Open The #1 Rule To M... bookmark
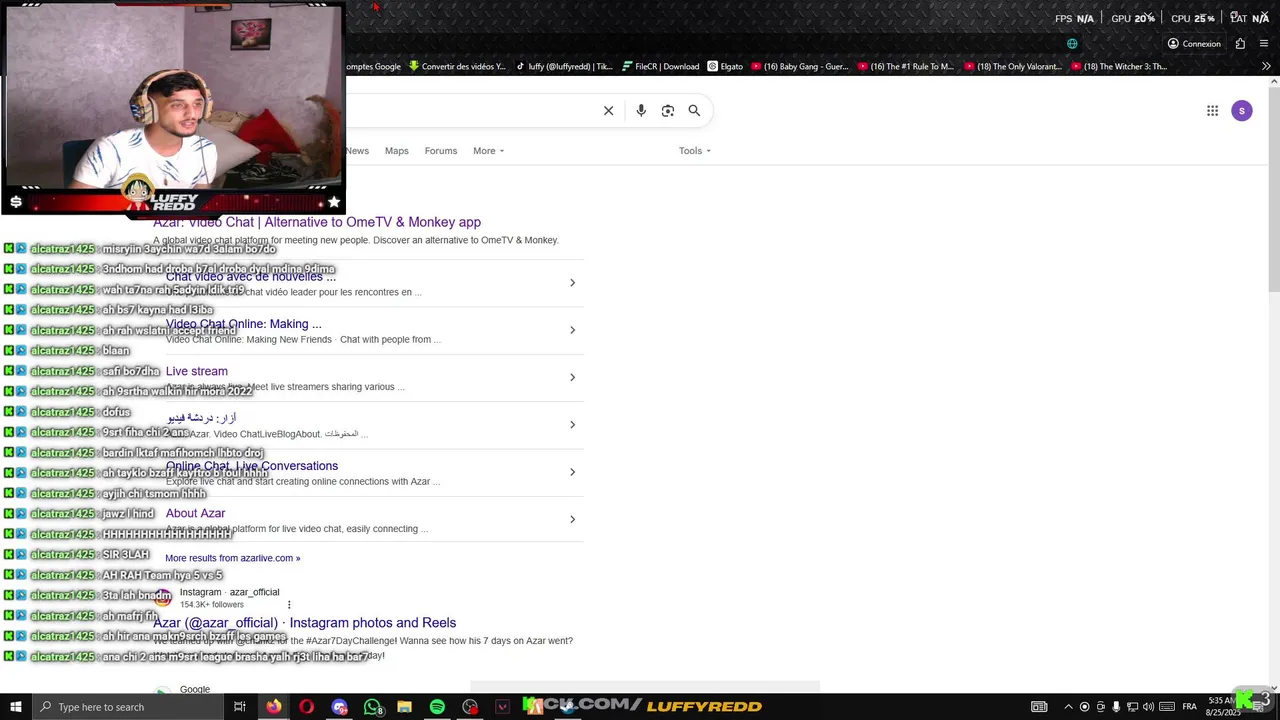Image resolution: width=1280 pixels, height=720 pixels. point(906,67)
